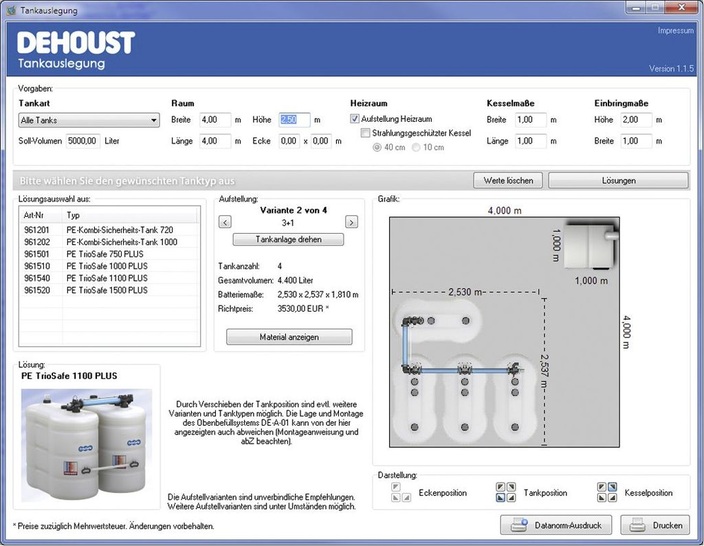This screenshot has height=546, width=704.
Task: Enable the Strahlungsgeschützter Kessel checkbox
Action: coord(365,133)
